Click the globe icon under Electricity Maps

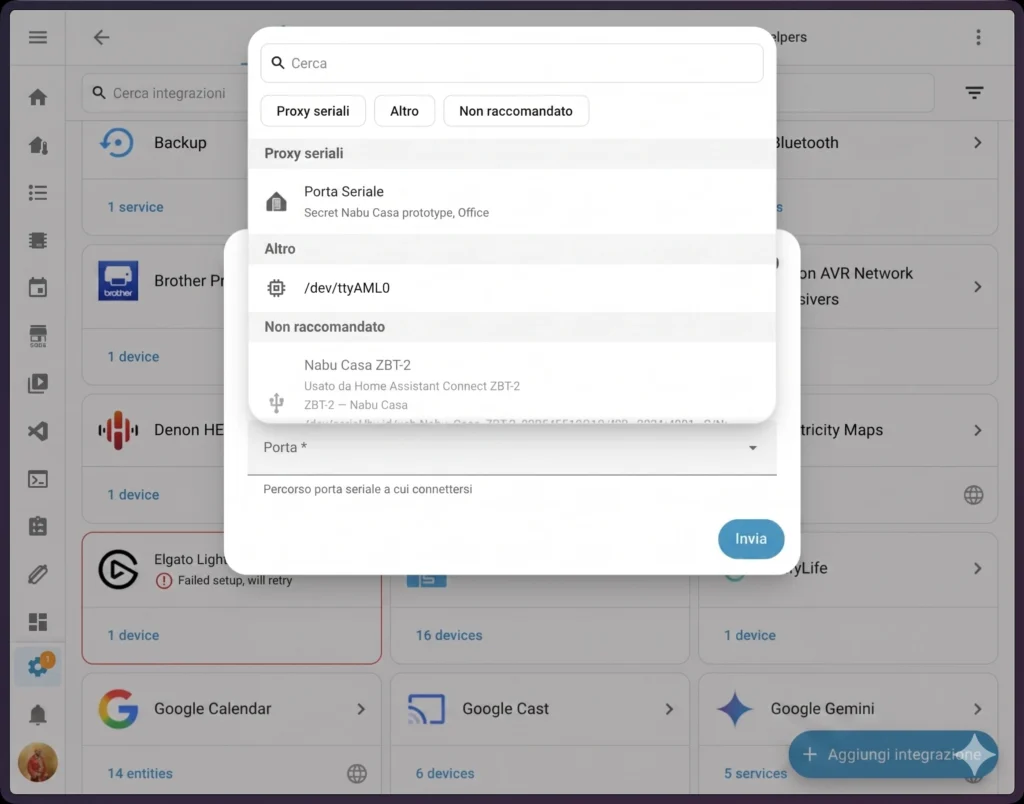pos(973,495)
